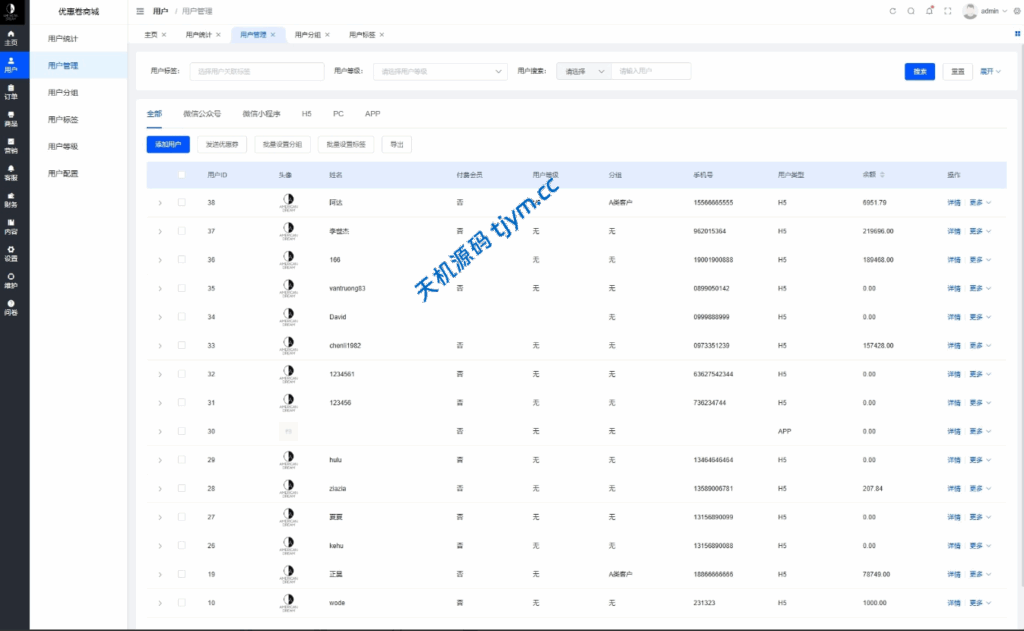The height and width of the screenshot is (631, 1024).
Task: Switch to the 用户分组 page tab
Action: pos(308,34)
